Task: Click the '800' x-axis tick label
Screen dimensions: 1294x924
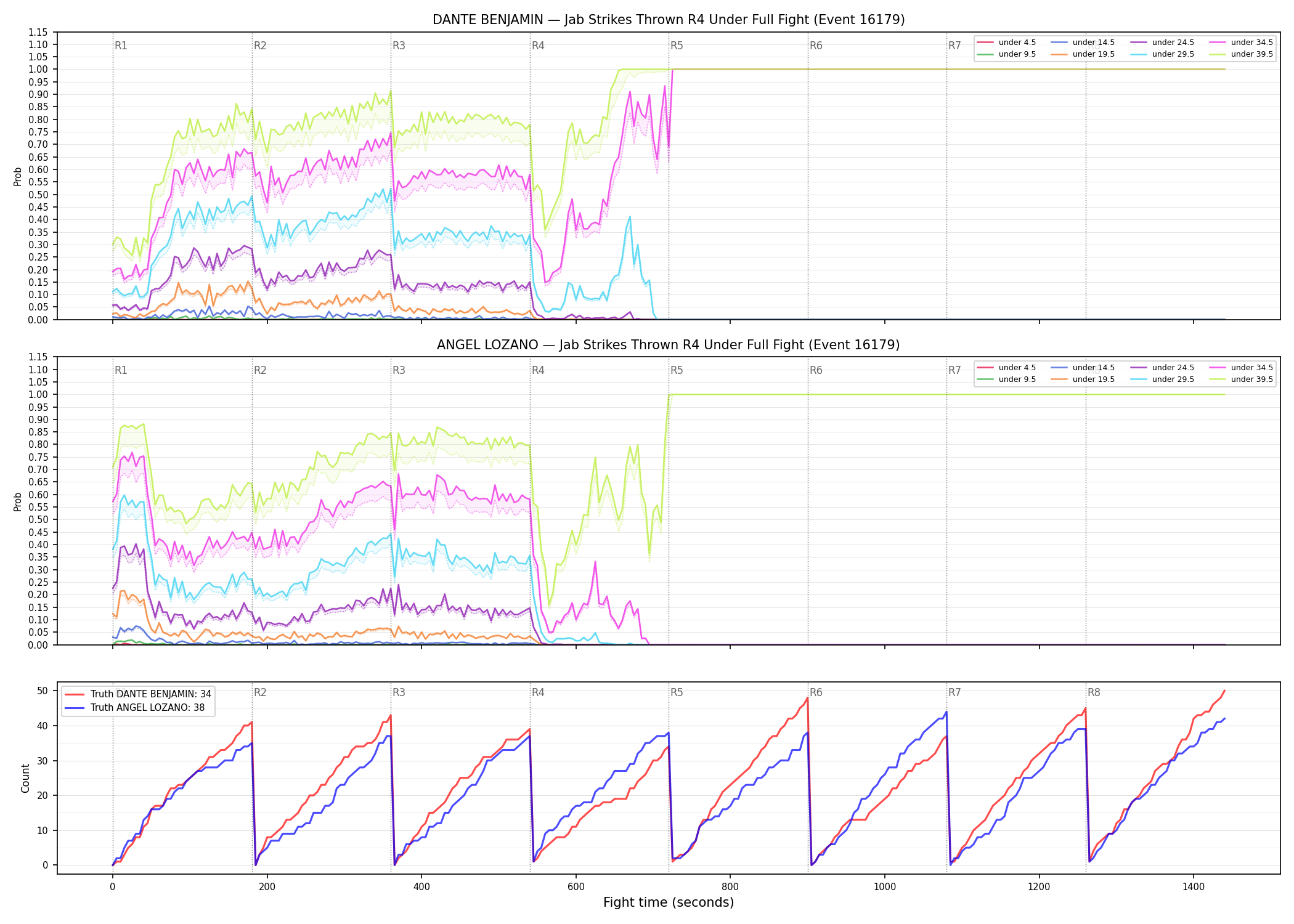Action: coord(730,887)
